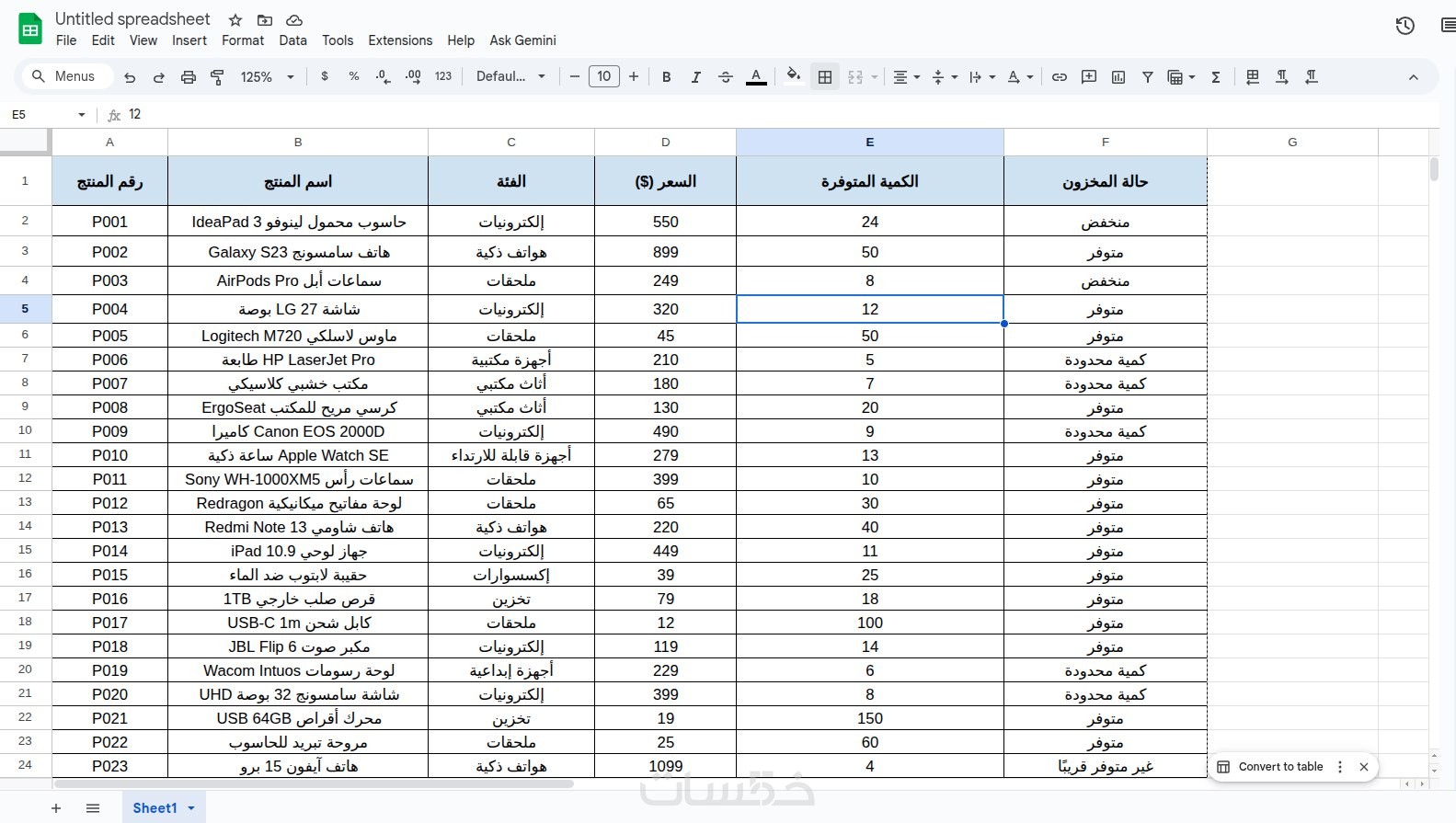Image resolution: width=1456 pixels, height=823 pixels.
Task: Open the text color picker
Action: pyautogui.click(x=756, y=77)
